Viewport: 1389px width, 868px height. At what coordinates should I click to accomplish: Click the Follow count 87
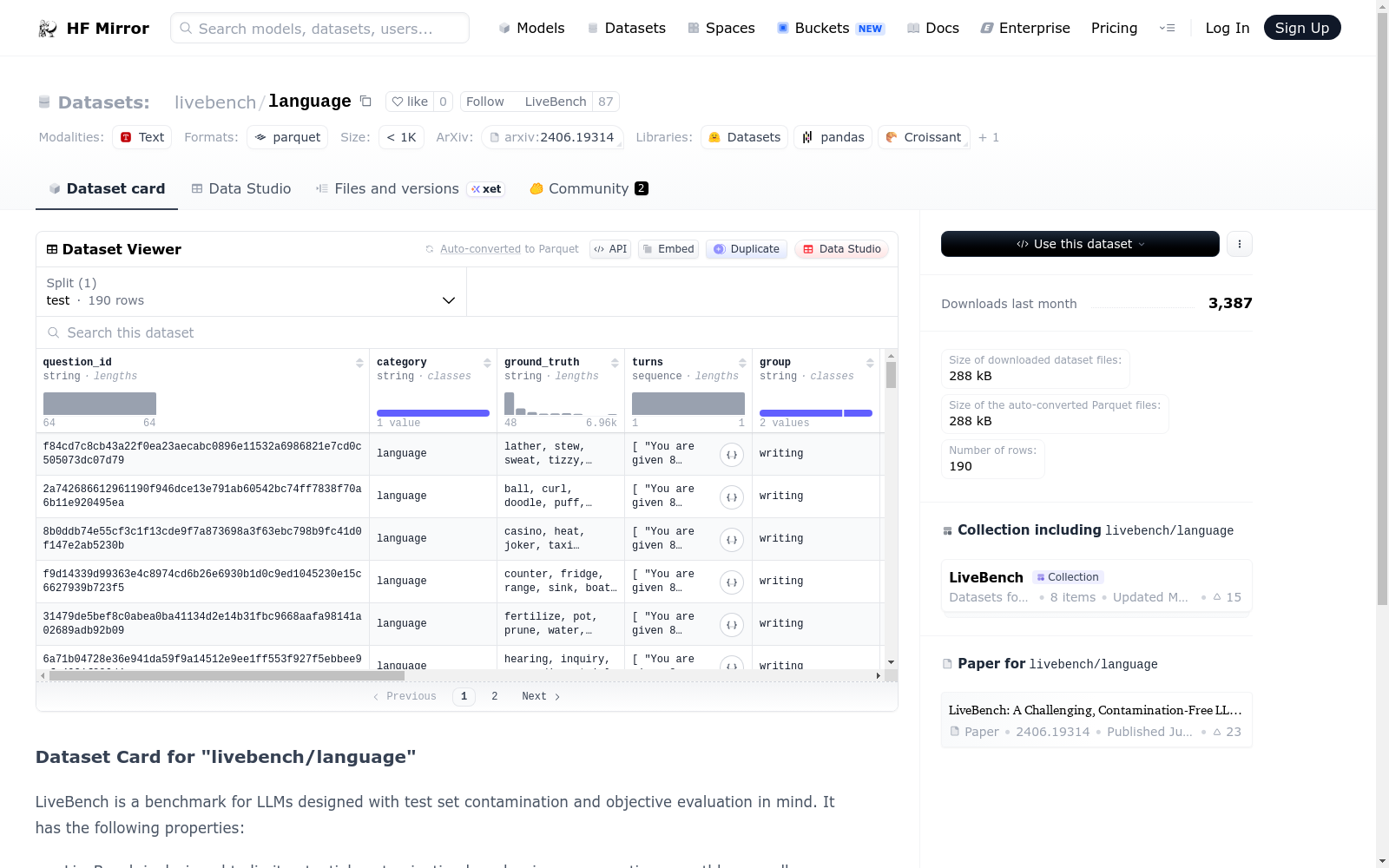click(x=606, y=102)
